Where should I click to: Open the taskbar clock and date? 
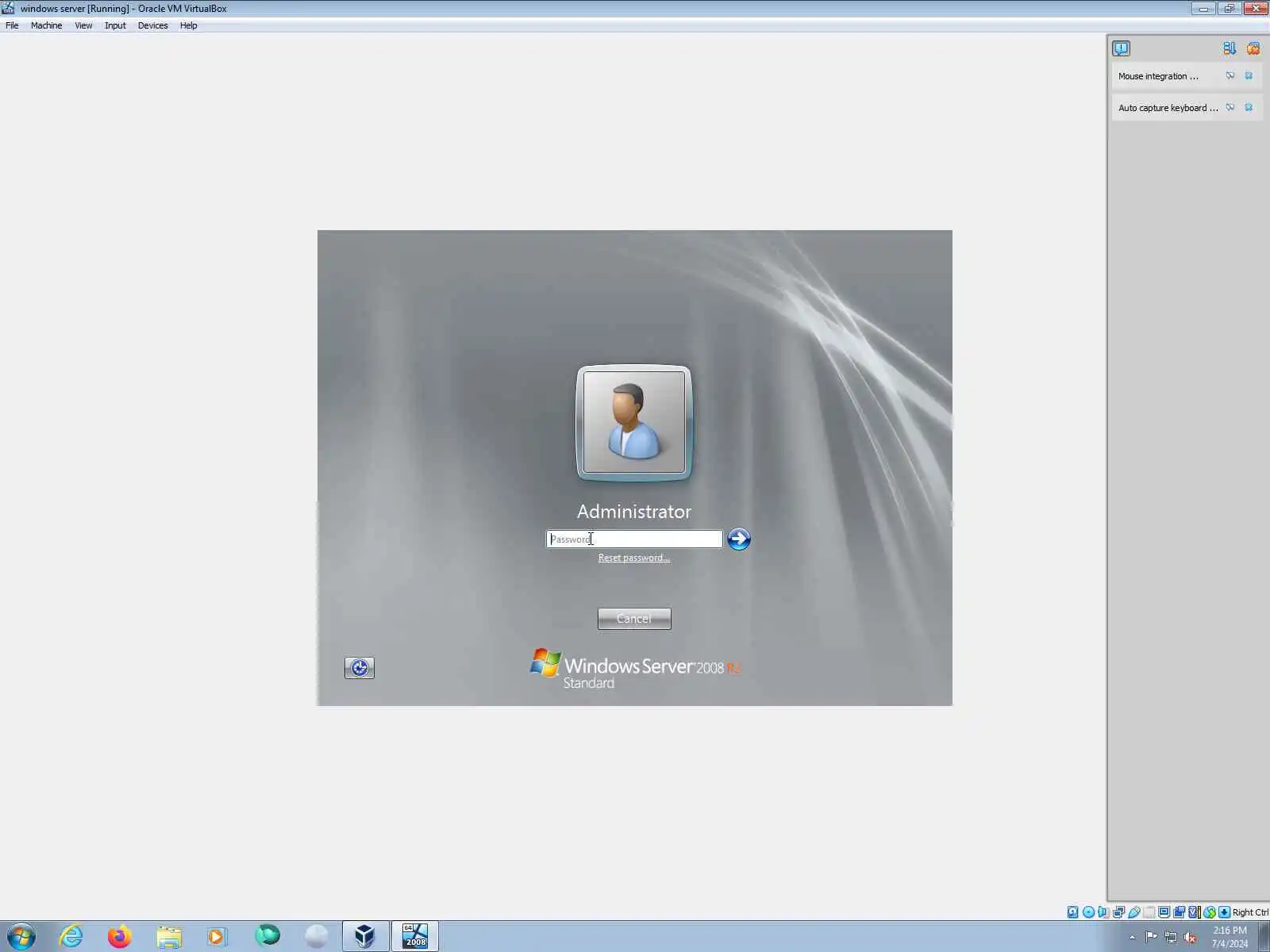click(1230, 937)
